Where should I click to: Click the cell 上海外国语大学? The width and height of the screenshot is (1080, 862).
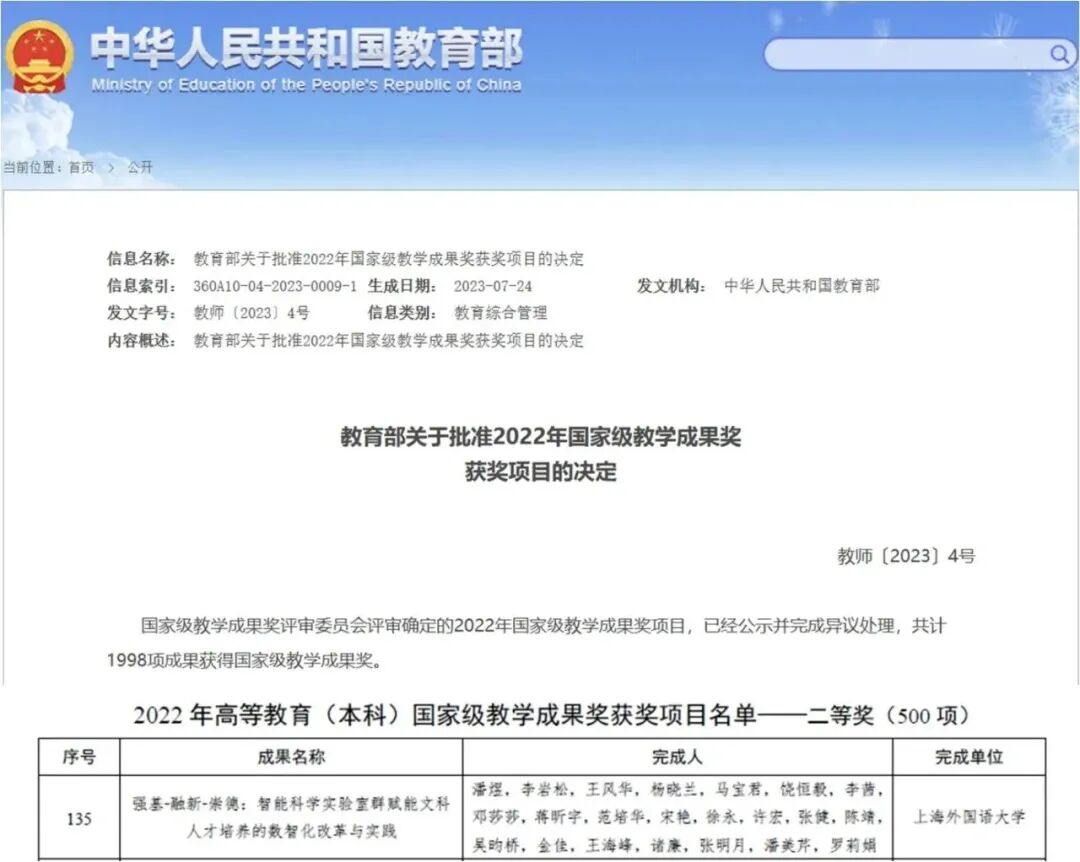tap(969, 817)
